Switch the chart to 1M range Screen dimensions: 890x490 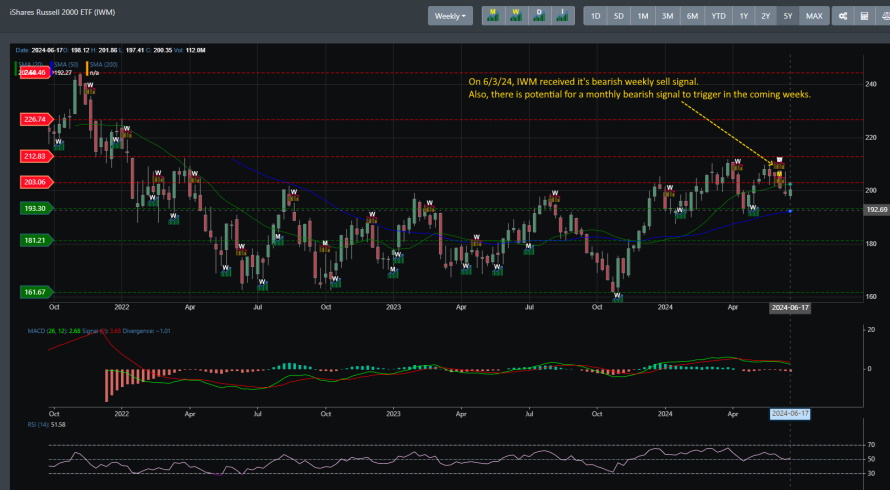coord(643,16)
